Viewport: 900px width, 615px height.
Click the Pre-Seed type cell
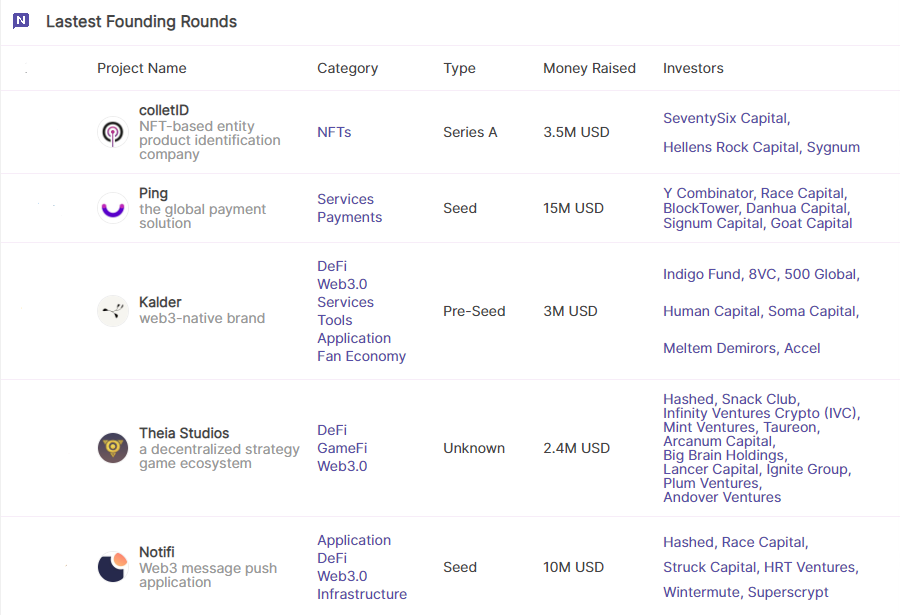(x=474, y=311)
